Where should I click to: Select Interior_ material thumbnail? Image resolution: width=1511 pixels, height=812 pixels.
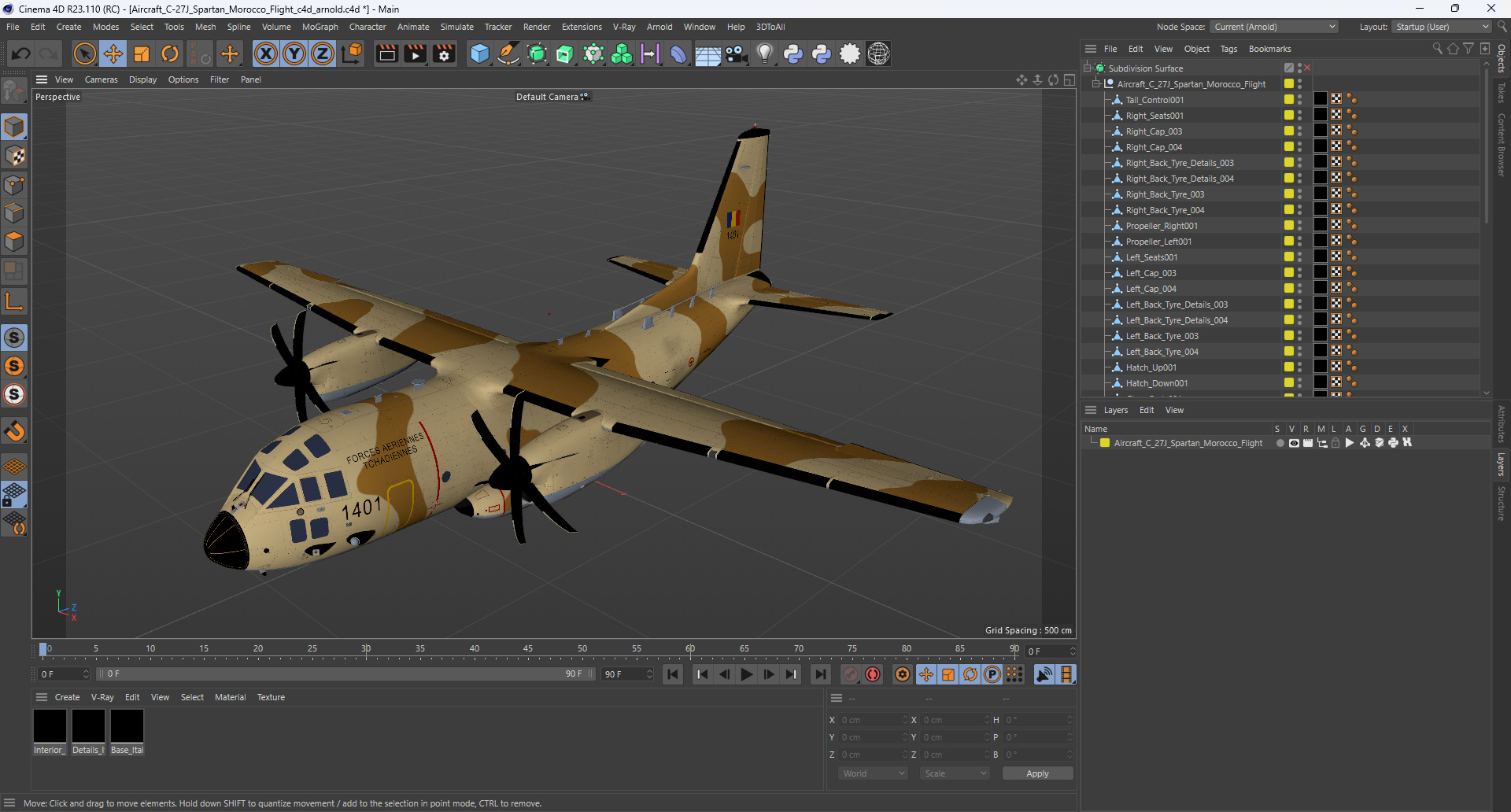click(50, 725)
